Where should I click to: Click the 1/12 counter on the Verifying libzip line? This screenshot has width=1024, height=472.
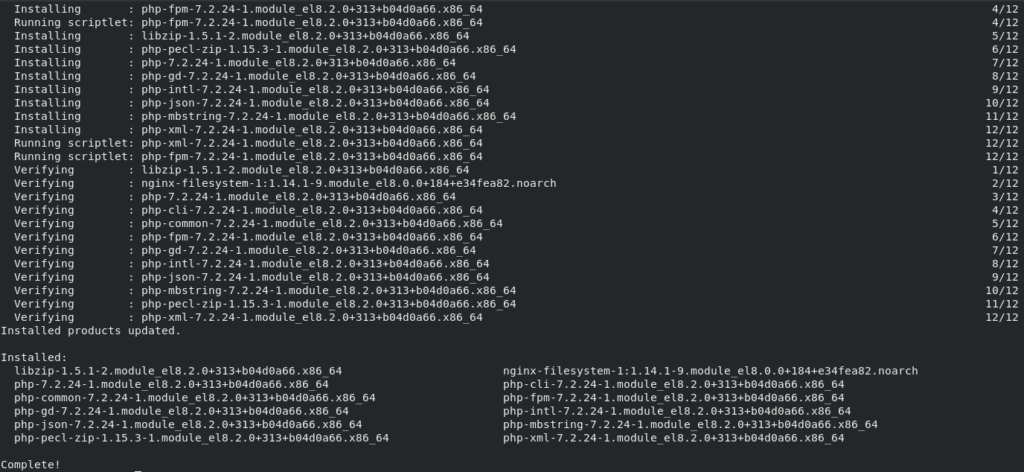(x=1005, y=170)
